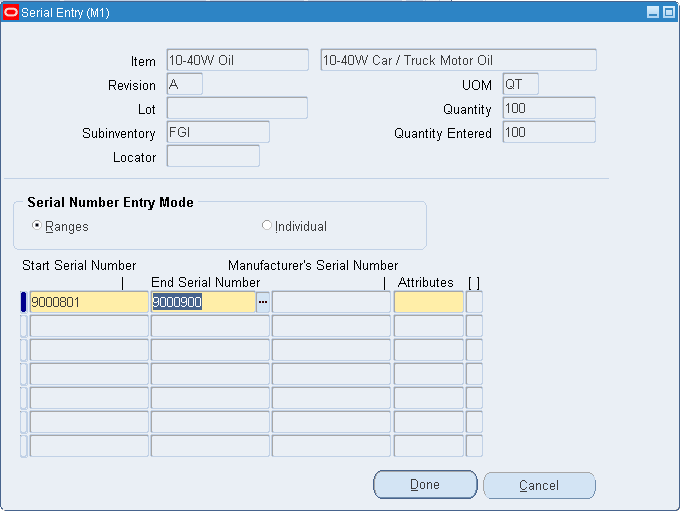This screenshot has width=681, height=512.
Task: Select the last row record indicator
Action: pos(23,446)
